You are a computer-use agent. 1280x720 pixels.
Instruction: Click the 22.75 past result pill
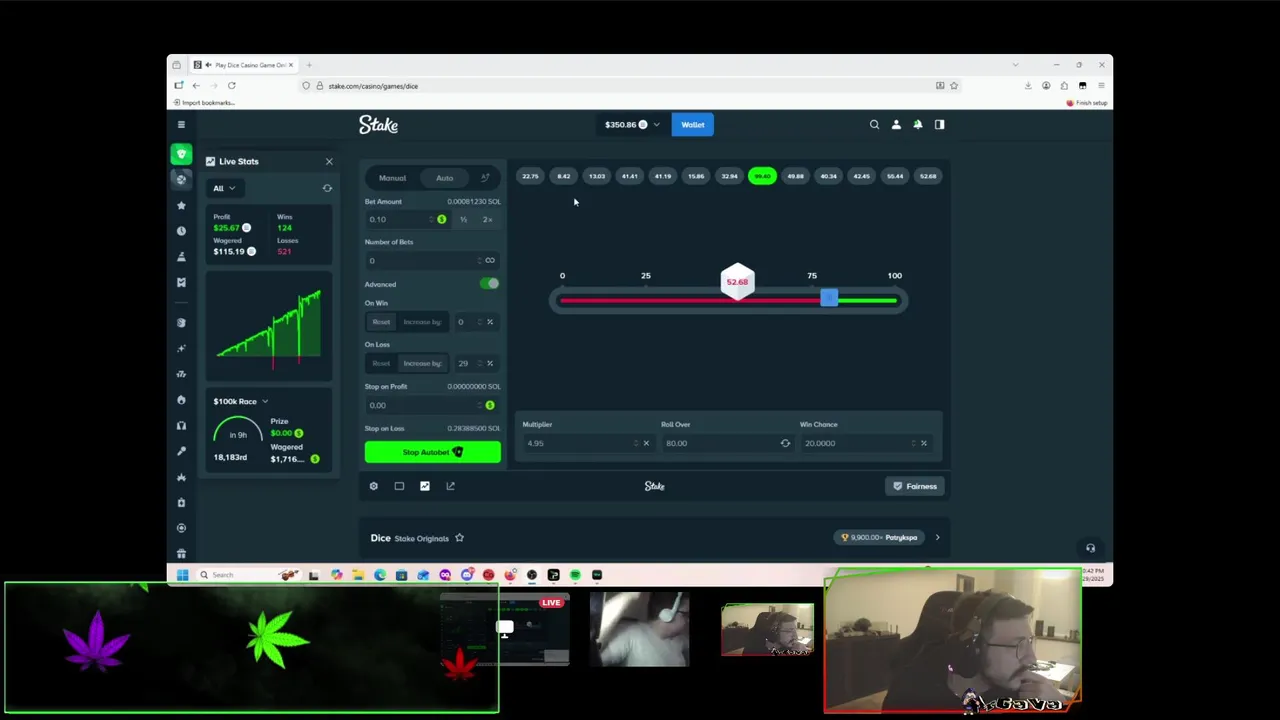[x=530, y=176]
